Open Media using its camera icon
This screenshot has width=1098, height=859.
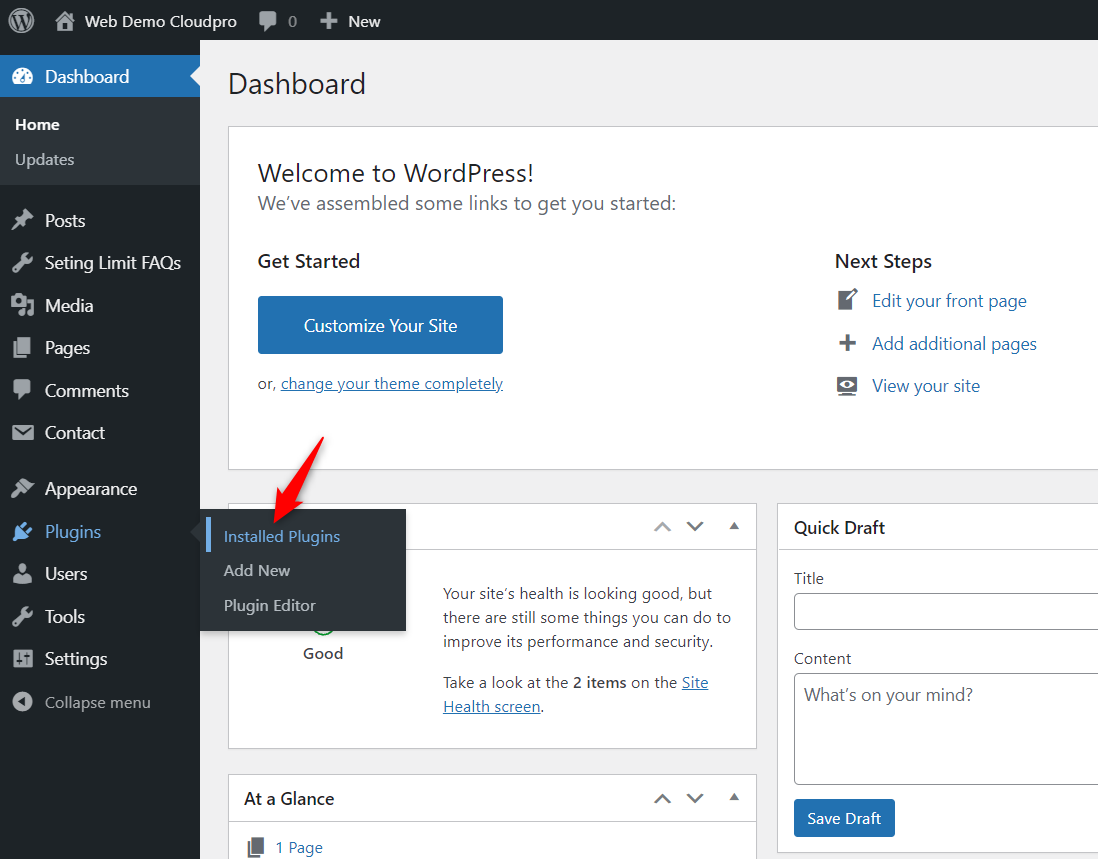click(x=22, y=305)
